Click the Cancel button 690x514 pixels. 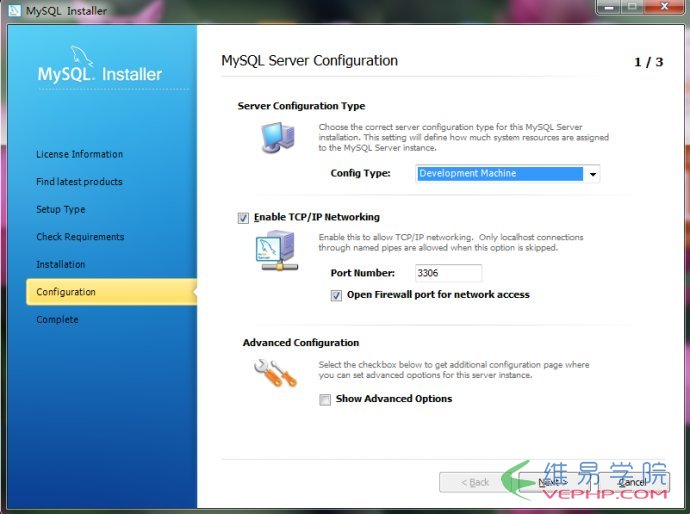[632, 482]
